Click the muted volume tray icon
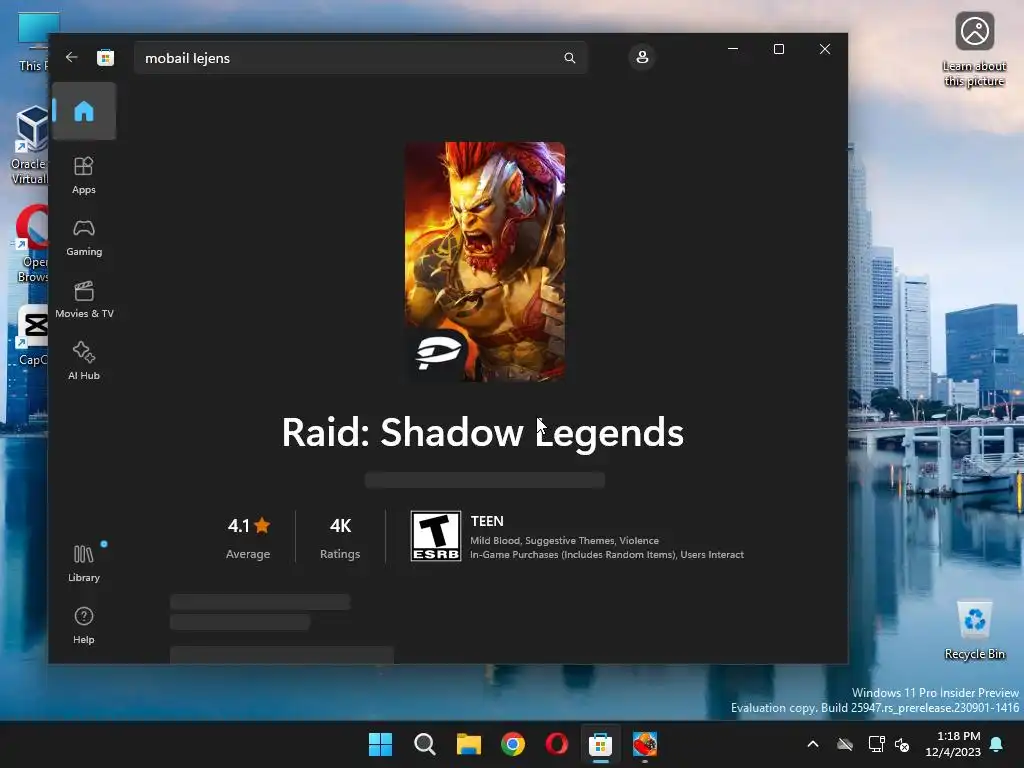Screen dimensions: 1024x768 [x=902, y=744]
